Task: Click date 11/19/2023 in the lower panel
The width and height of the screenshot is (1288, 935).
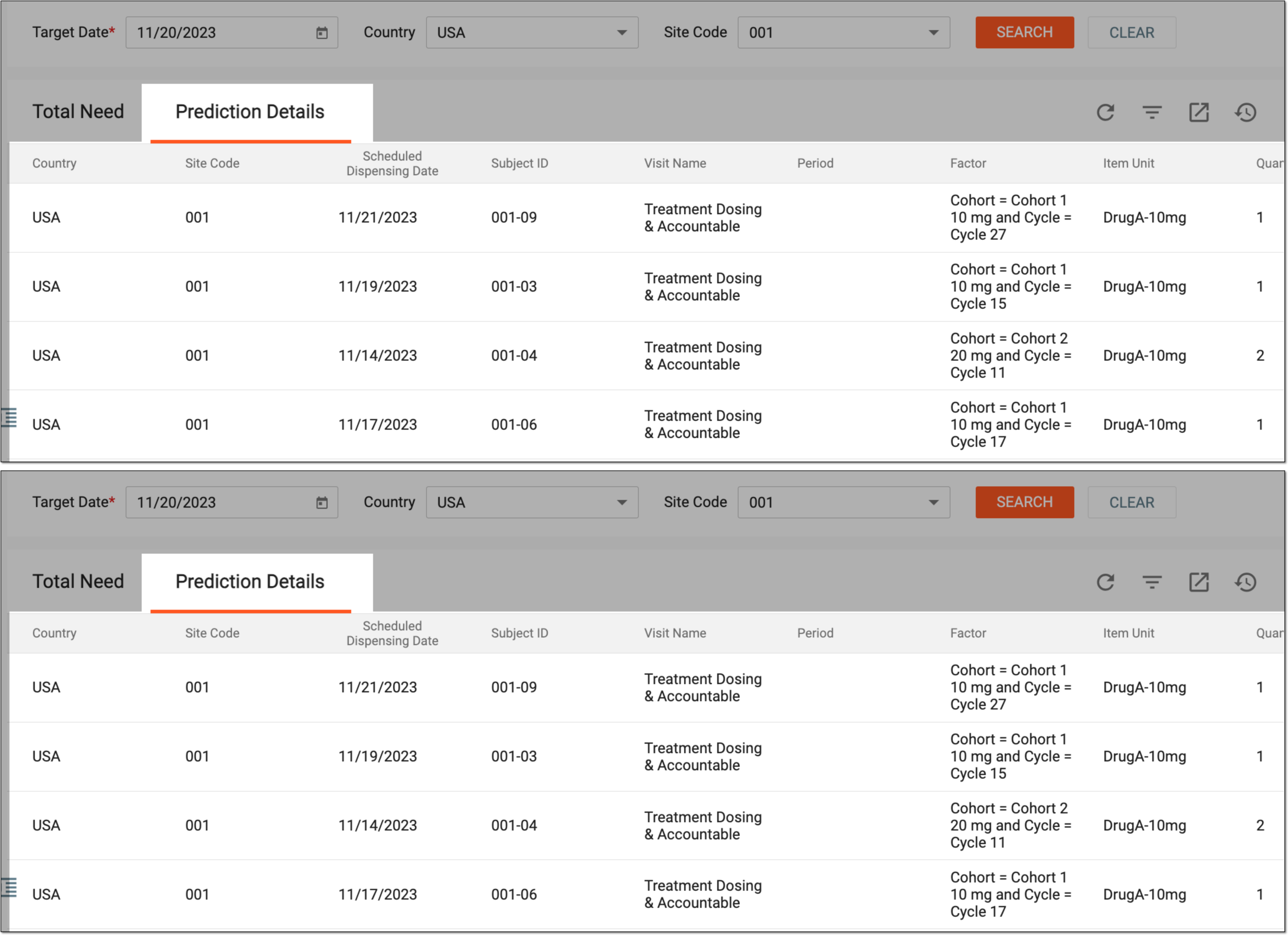Action: (378, 757)
